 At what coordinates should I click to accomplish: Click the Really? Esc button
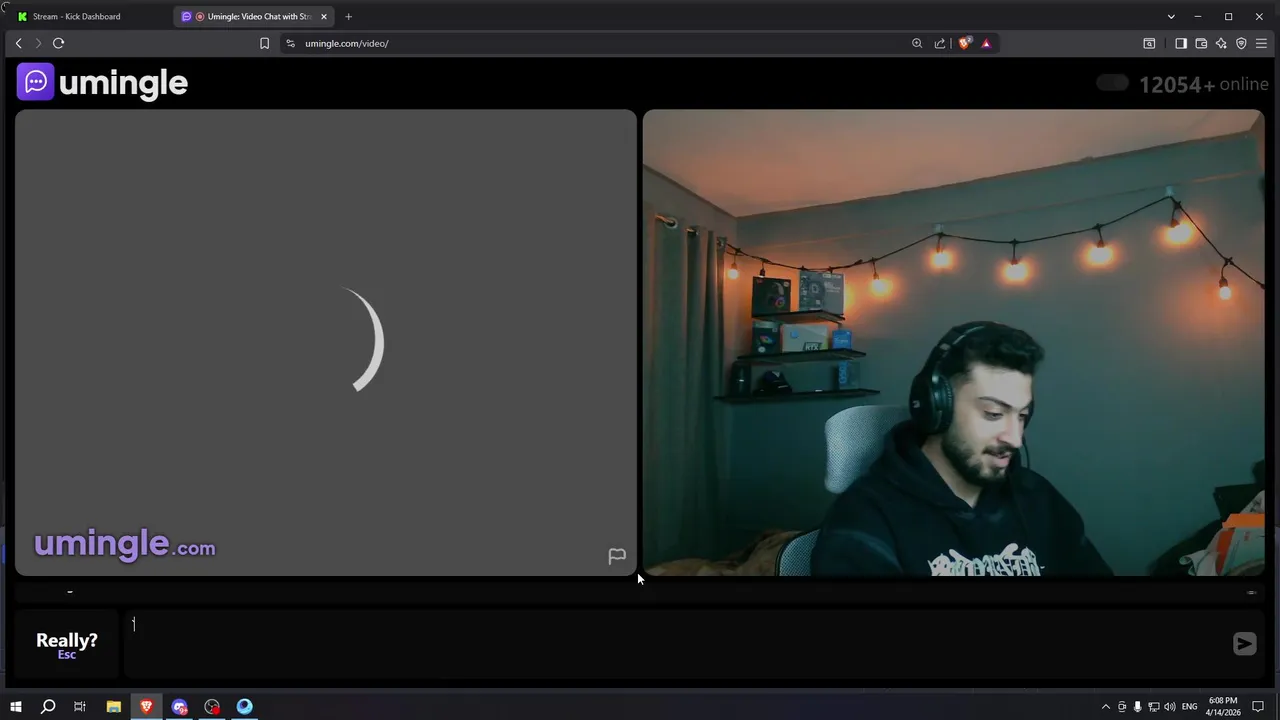67,645
